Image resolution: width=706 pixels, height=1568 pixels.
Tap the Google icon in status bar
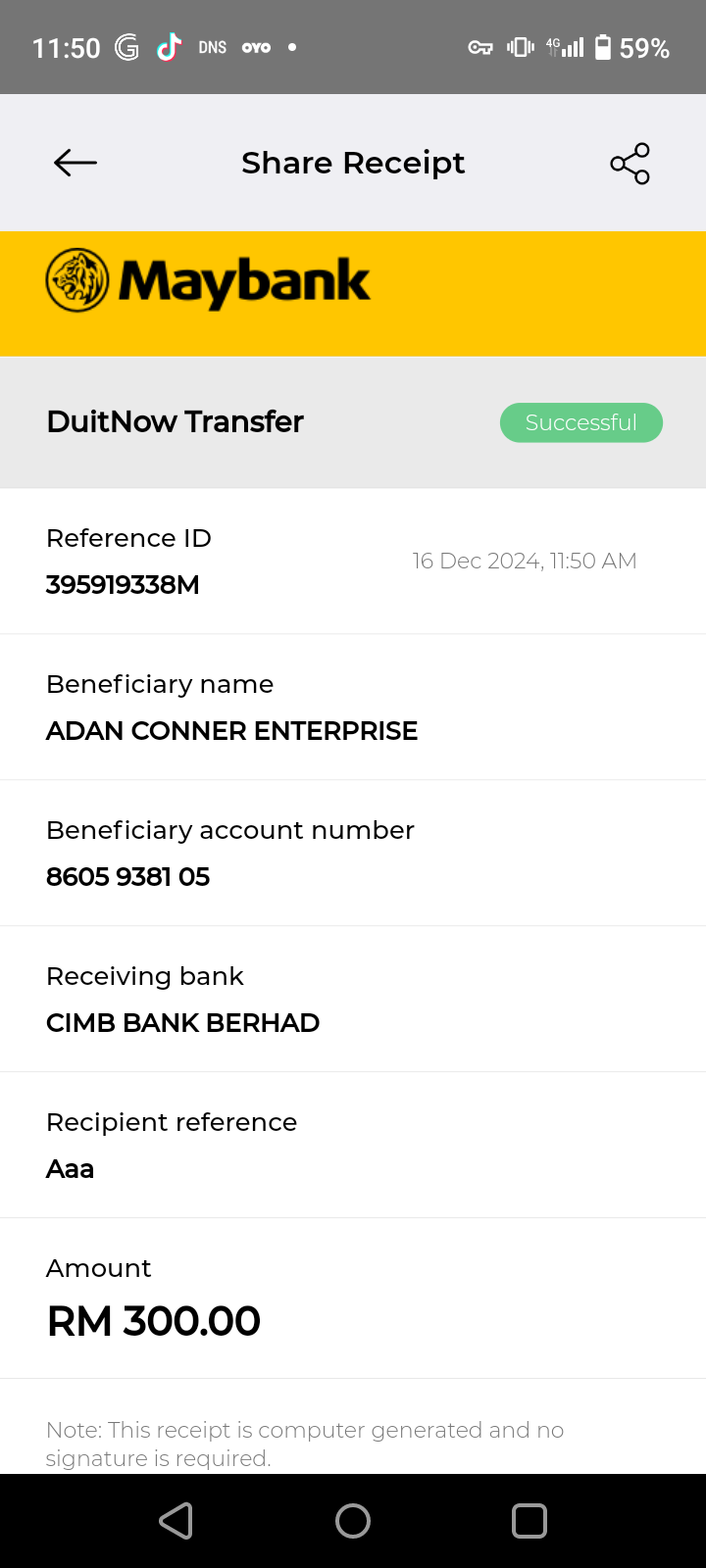click(x=126, y=47)
